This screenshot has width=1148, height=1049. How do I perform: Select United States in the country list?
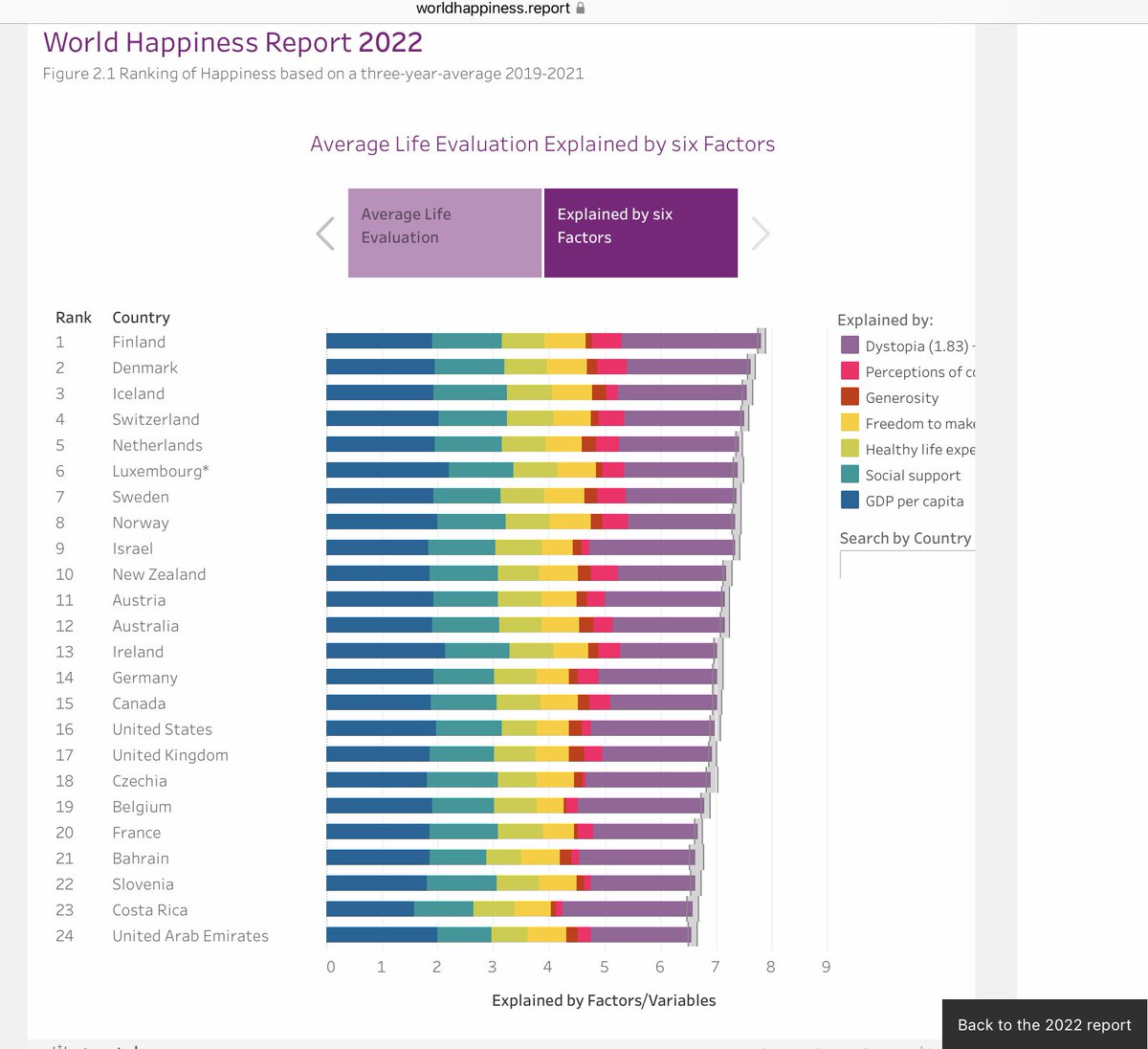(162, 729)
